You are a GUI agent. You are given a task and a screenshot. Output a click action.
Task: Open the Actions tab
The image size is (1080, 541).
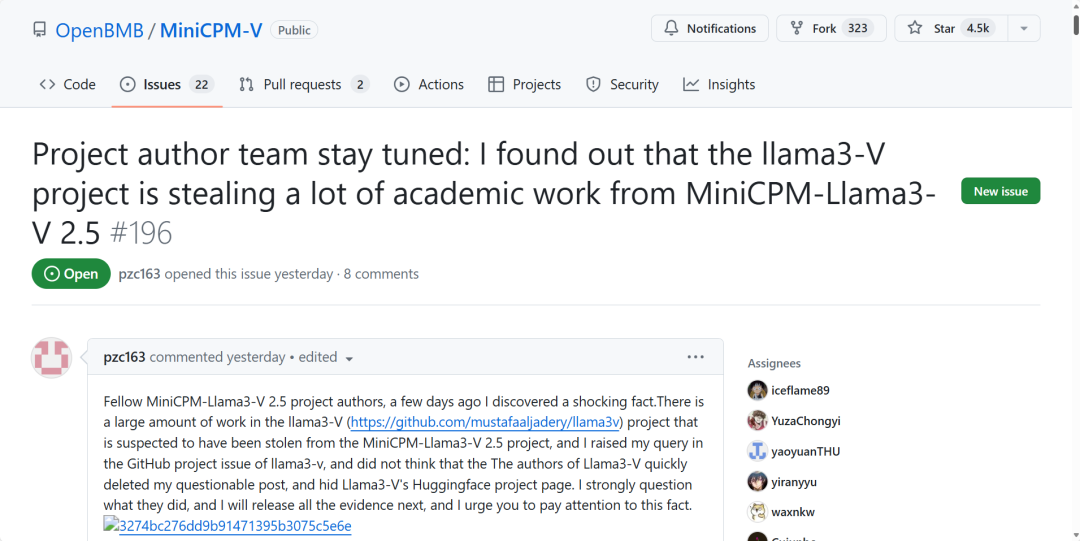[x=429, y=85]
